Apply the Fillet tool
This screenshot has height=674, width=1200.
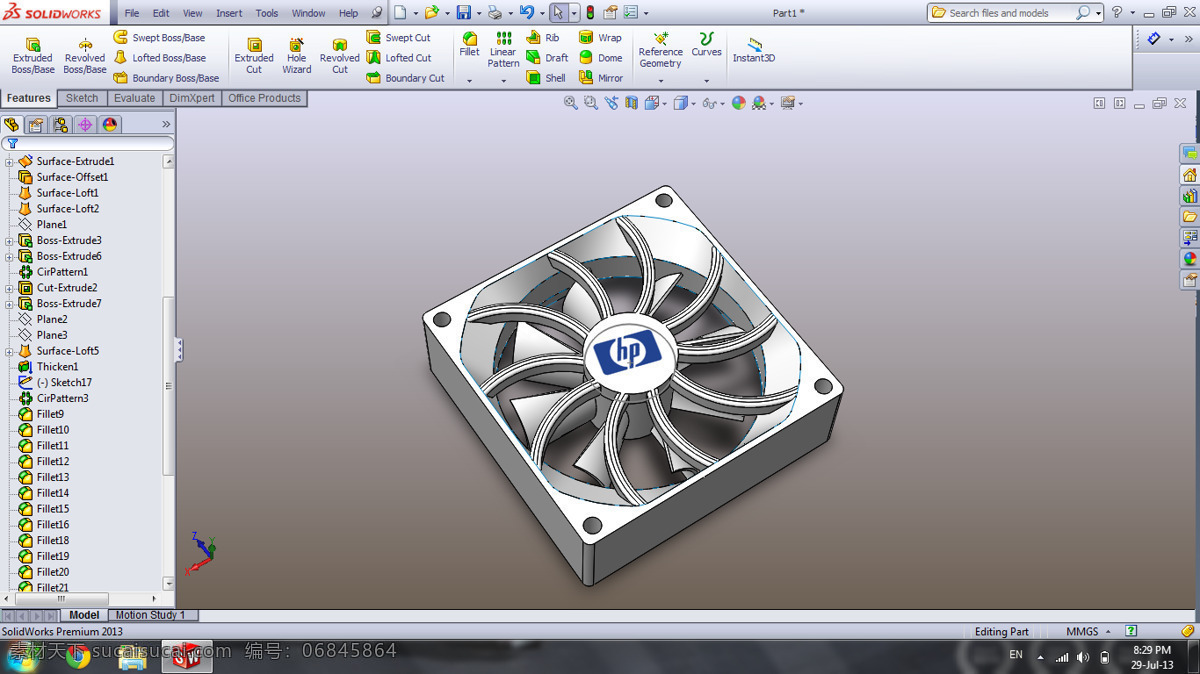click(469, 45)
